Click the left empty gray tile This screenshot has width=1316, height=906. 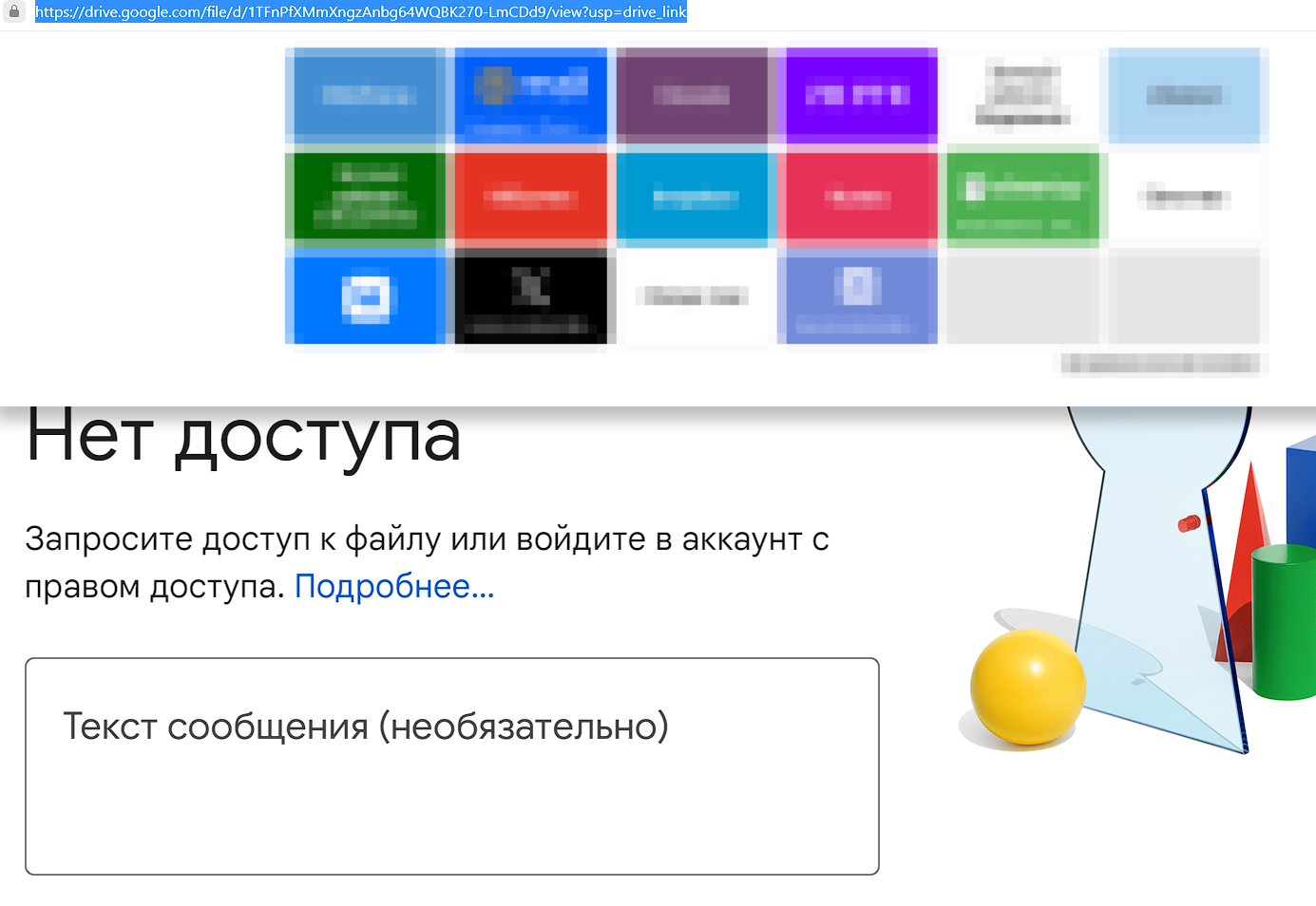coord(1022,297)
